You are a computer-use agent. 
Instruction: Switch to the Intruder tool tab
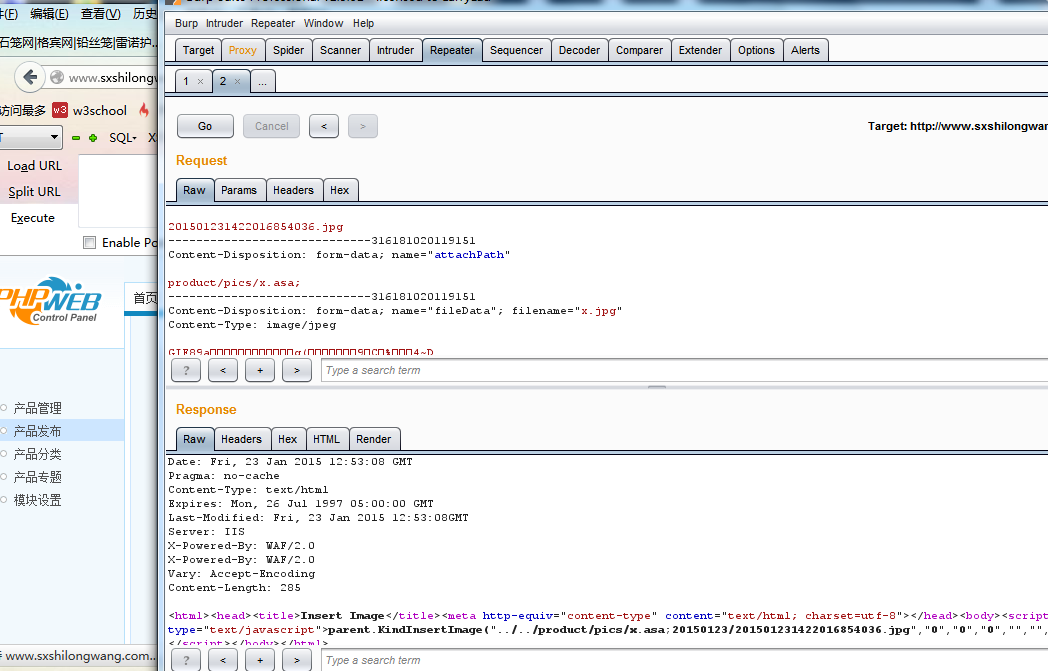(396, 50)
